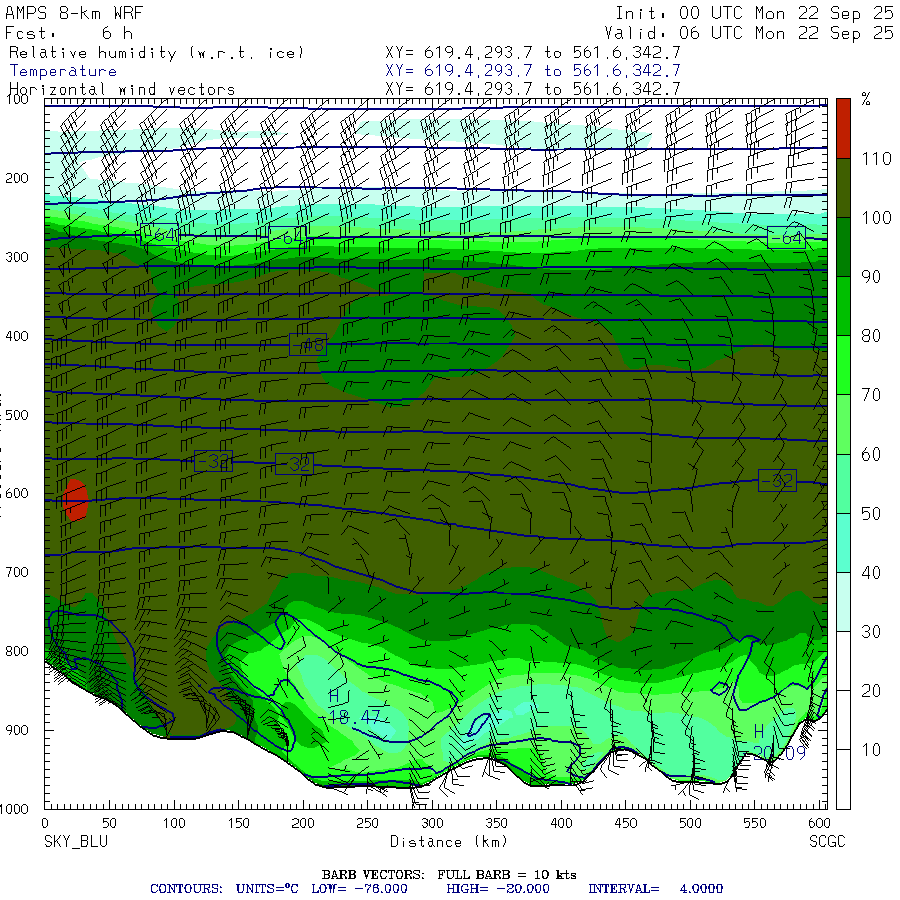Viewport: 900px width, 900px height.
Task: Click the colorbar label '70'
Action: (x=871, y=395)
